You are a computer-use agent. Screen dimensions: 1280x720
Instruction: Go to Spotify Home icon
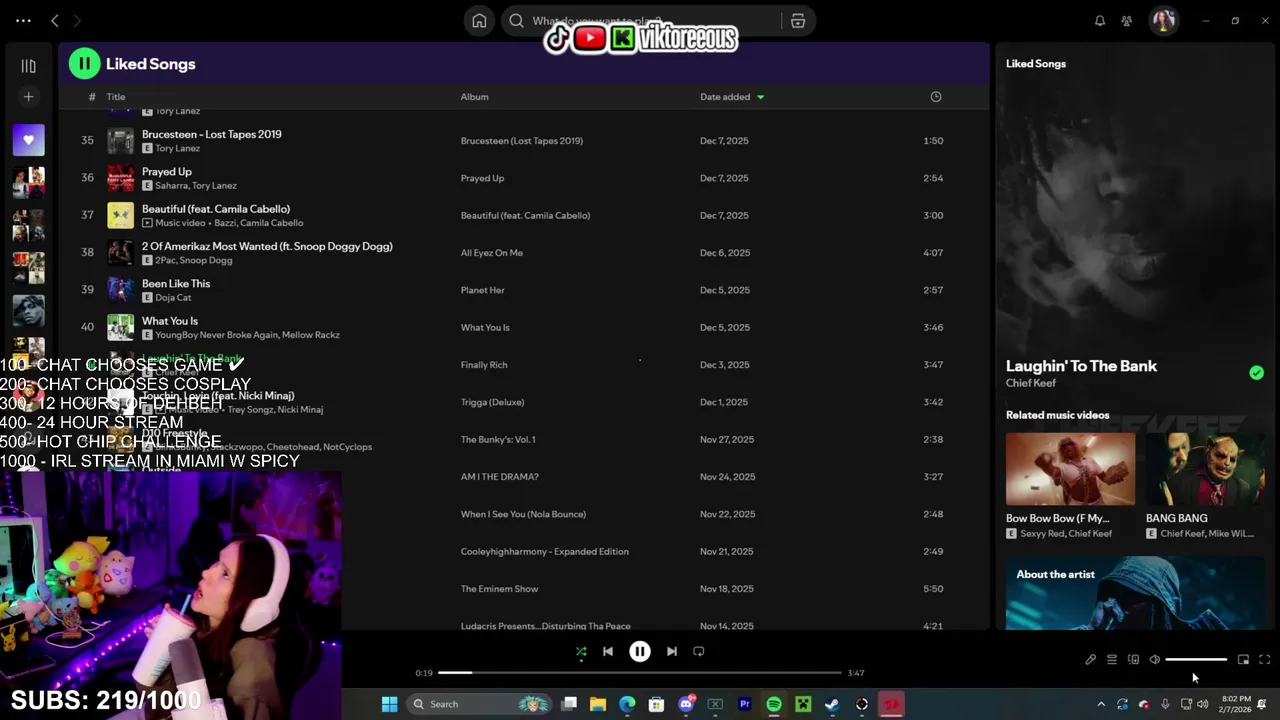point(479,21)
